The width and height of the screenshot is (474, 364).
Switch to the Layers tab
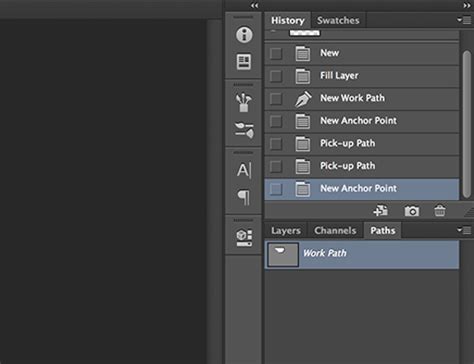point(286,230)
